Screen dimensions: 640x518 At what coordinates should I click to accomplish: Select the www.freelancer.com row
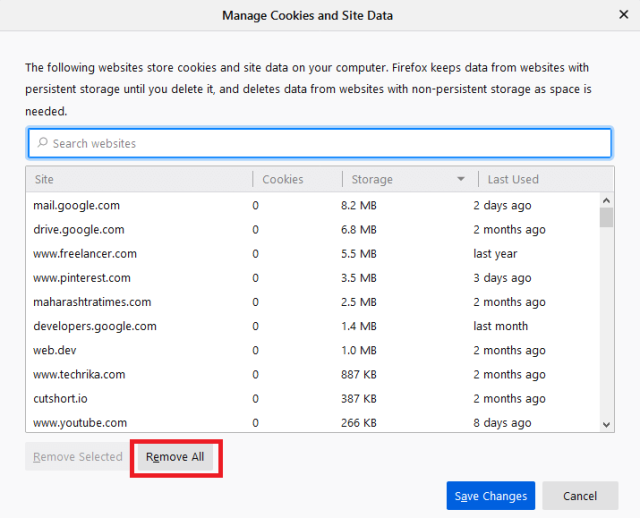[x=313, y=253]
